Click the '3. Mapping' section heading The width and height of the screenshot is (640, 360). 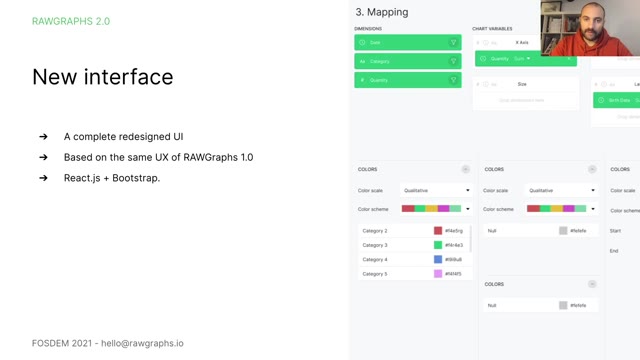click(382, 12)
